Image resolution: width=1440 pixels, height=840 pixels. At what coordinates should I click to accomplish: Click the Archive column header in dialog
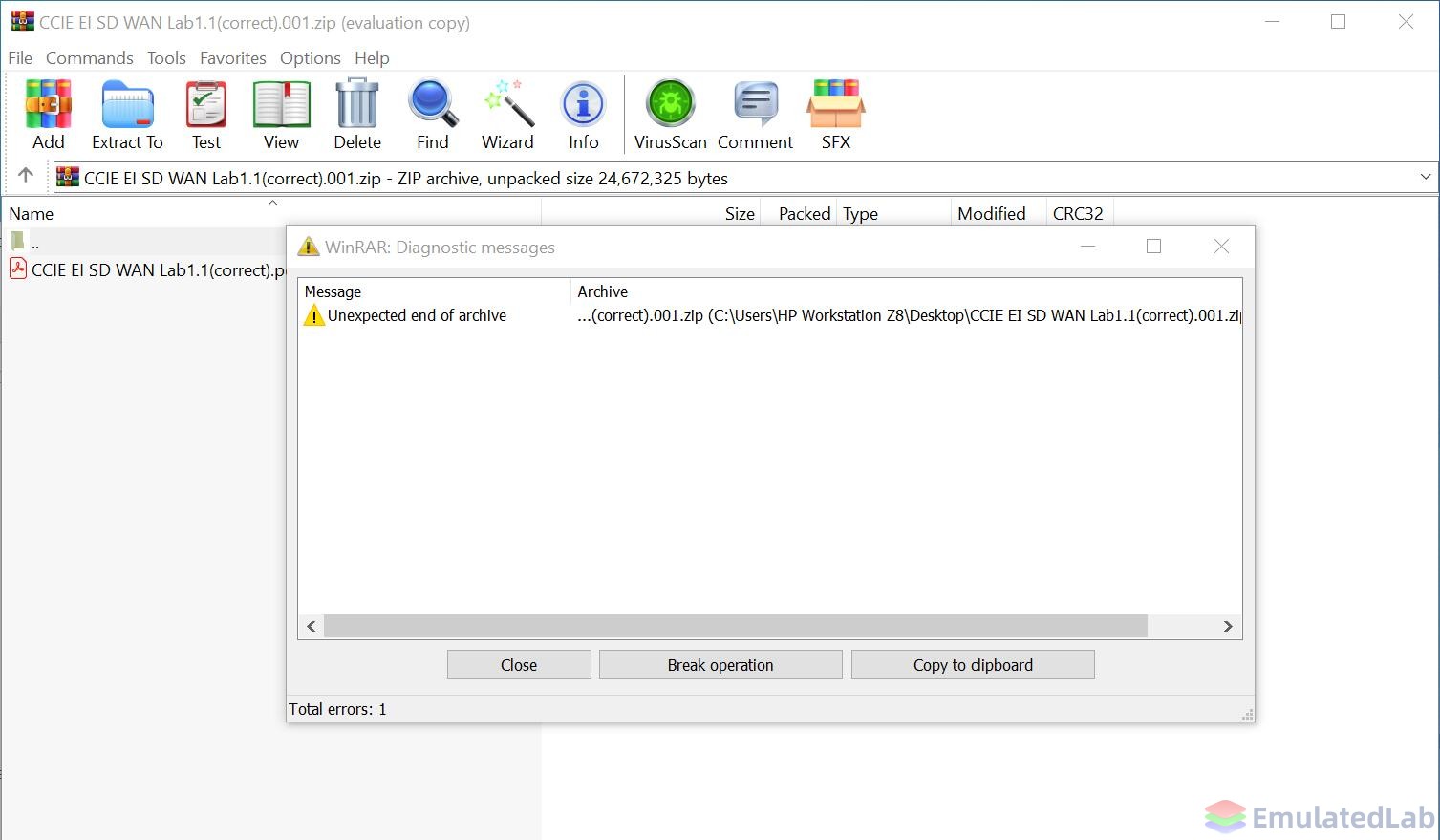coord(906,291)
